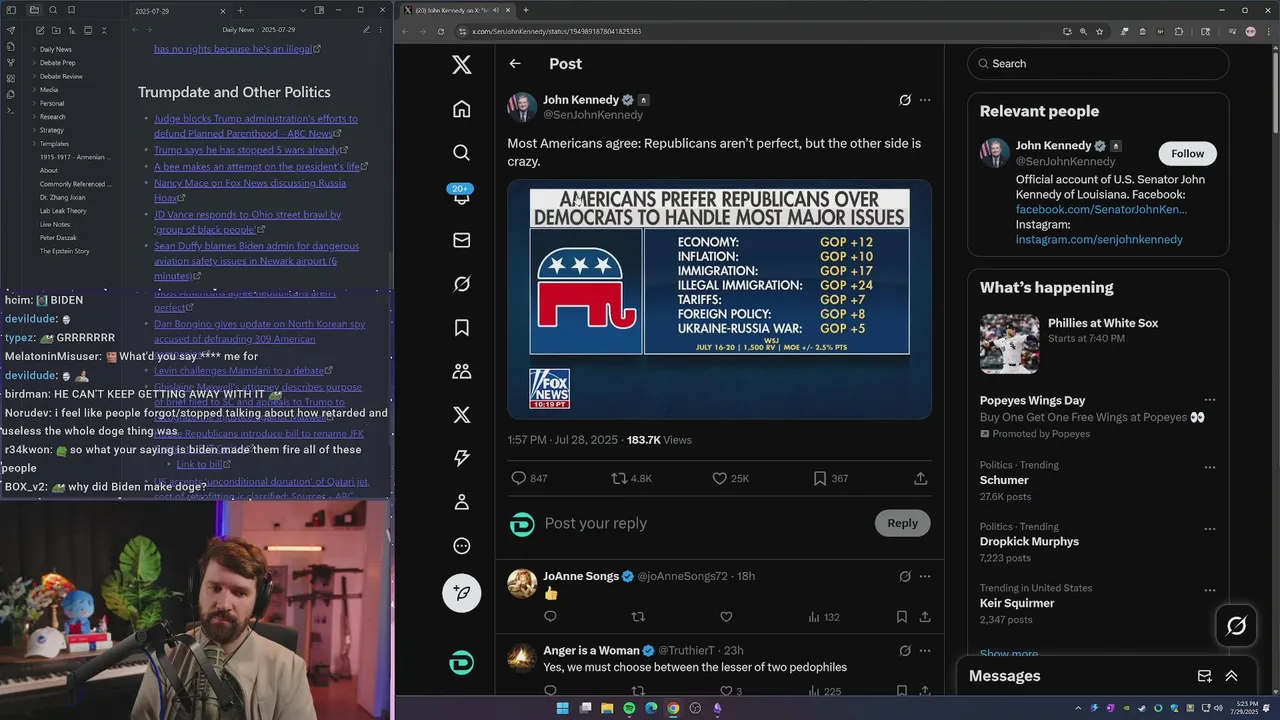Open the facebook.com/SenatorJohnKen... link

click(1101, 209)
